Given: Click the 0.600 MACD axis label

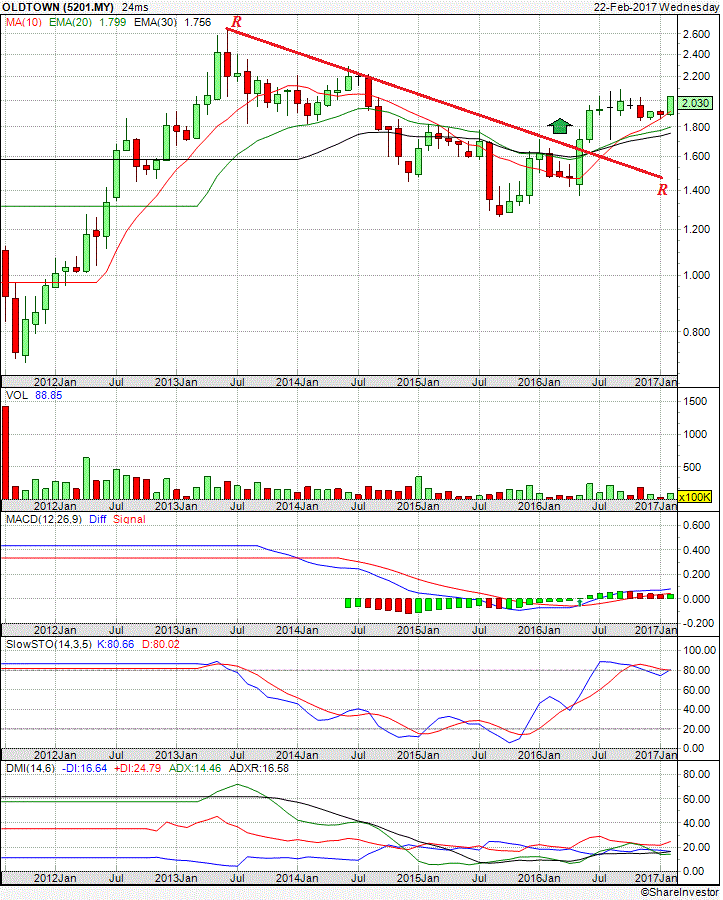Looking at the screenshot, I should pyautogui.click(x=697, y=526).
